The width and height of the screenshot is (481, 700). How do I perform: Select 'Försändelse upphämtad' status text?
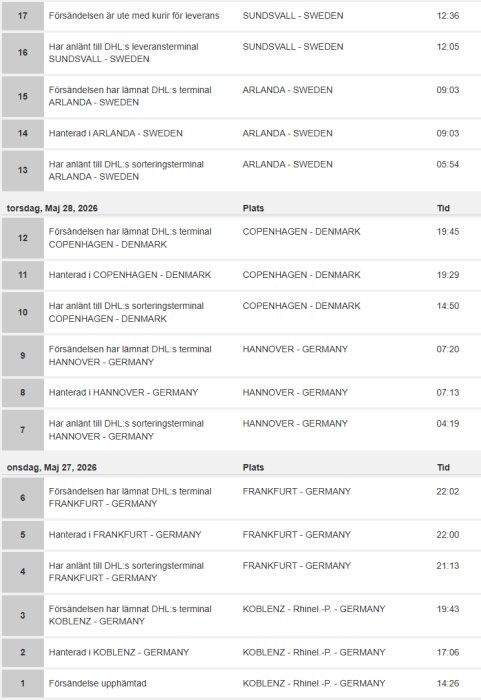pos(97,683)
